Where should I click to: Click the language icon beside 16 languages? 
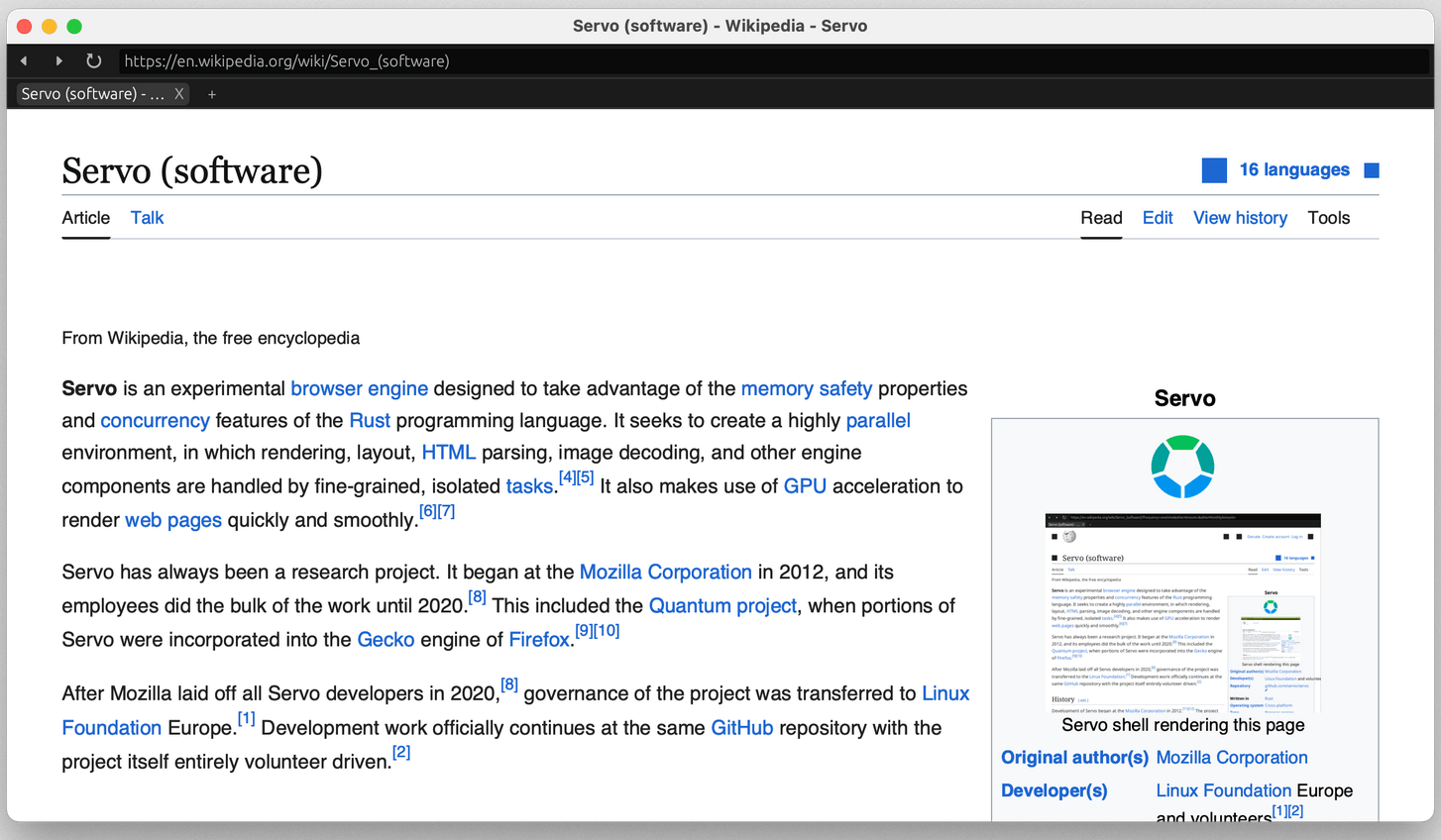click(1214, 170)
